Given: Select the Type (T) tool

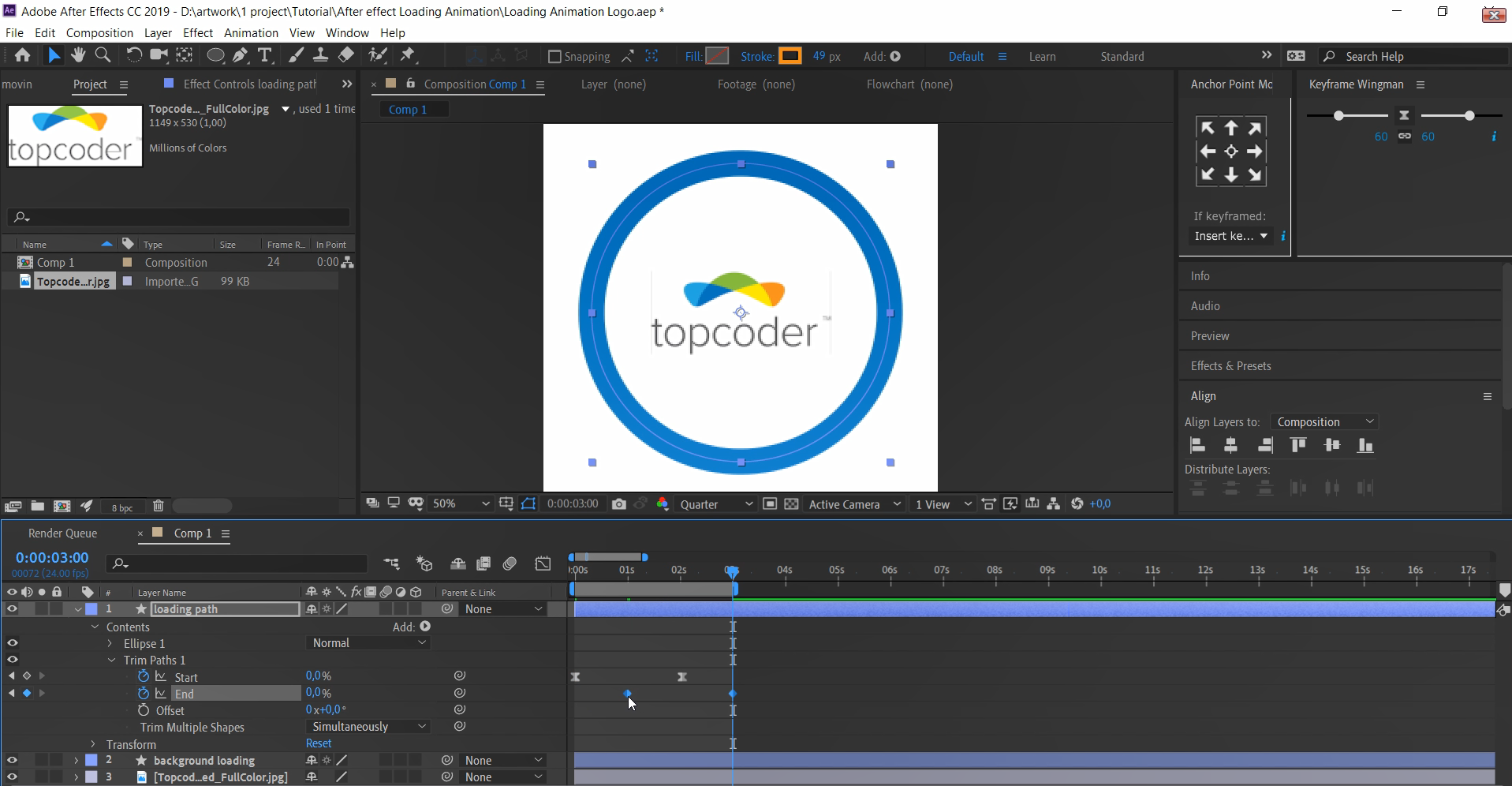Looking at the screenshot, I should coord(265,55).
